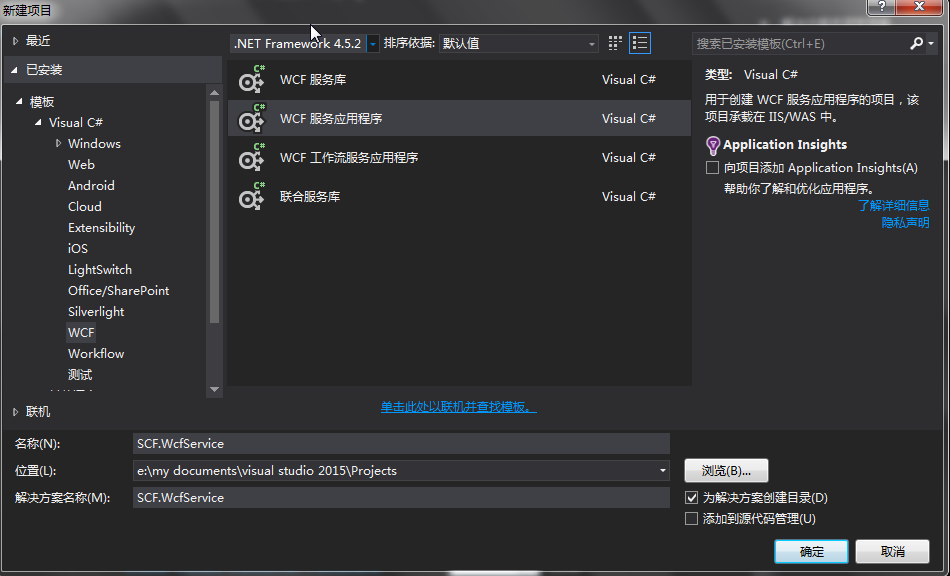Open the 单击此处以联机并查找模板 link
950x576 pixels.
459,407
